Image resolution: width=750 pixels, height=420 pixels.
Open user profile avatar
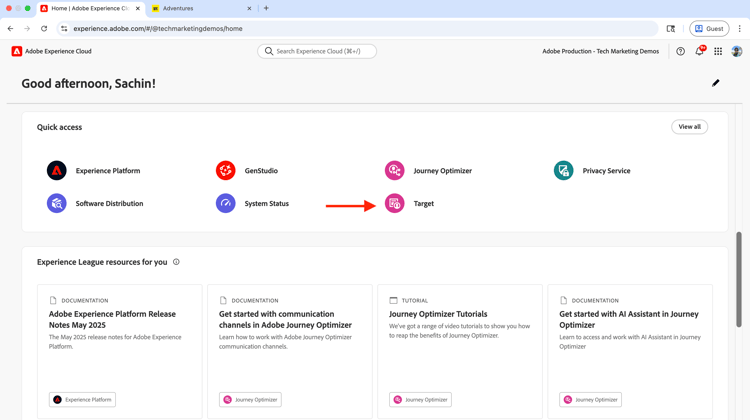(x=737, y=51)
